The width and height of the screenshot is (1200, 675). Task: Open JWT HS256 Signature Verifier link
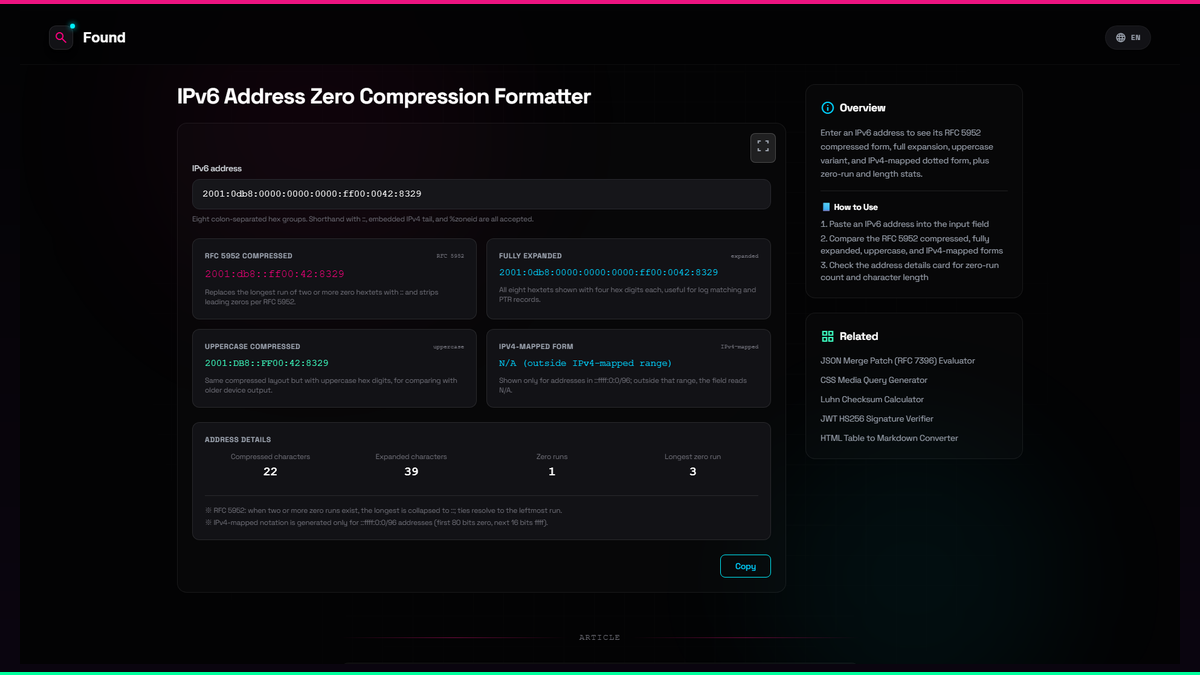click(877, 419)
